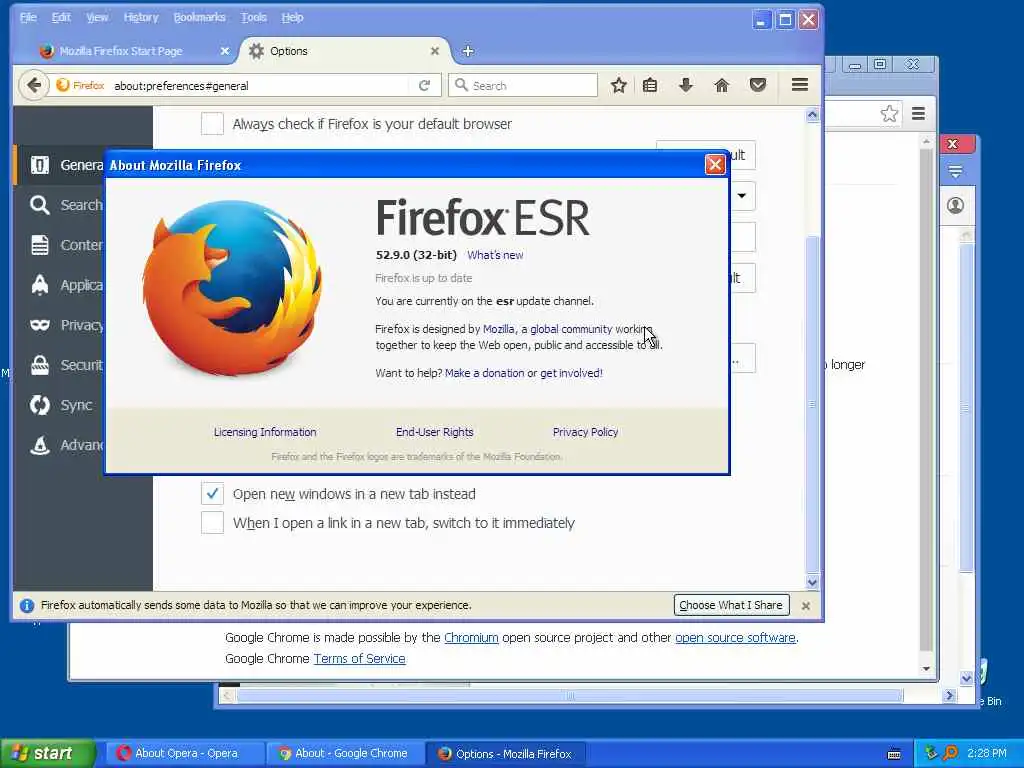
Task: Open the Downloads arrow icon
Action: click(x=686, y=85)
